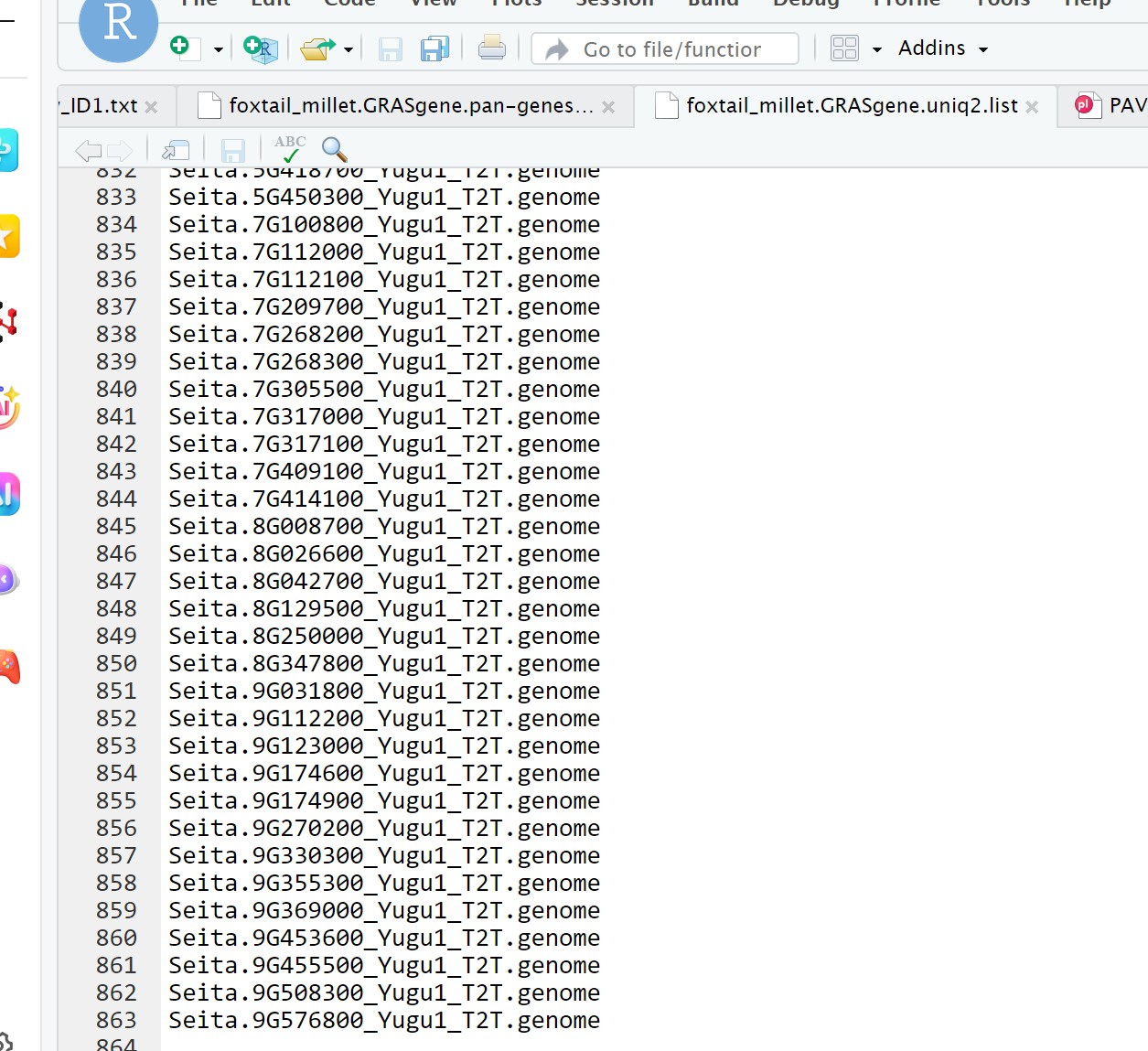The image size is (1148, 1051).
Task: Click line Seita.9G453600_Yugu1_T2T.genome
Action: pos(384,938)
